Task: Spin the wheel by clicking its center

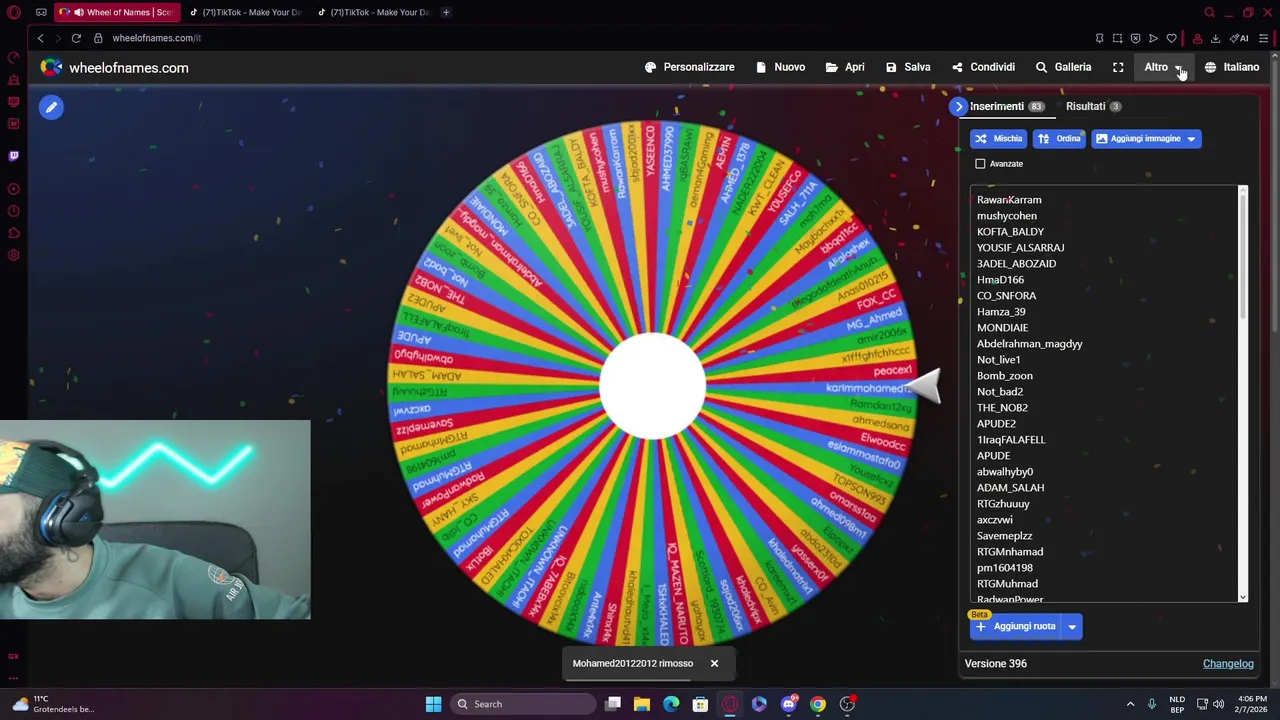Action: tap(652, 386)
